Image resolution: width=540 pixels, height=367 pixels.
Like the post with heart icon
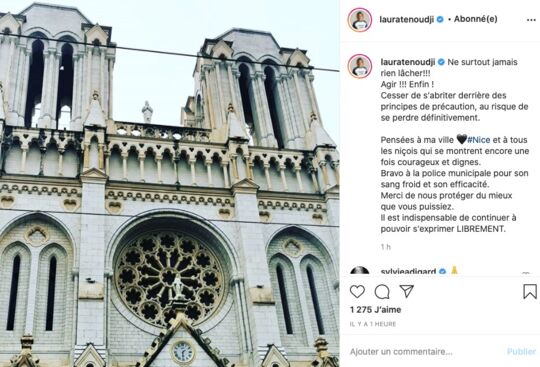(x=357, y=292)
